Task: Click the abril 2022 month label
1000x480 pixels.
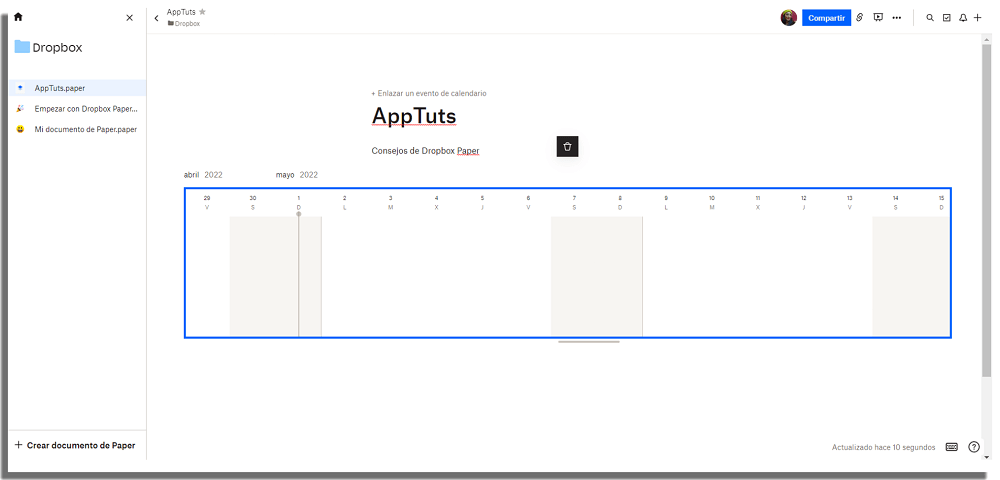Action: coord(203,175)
